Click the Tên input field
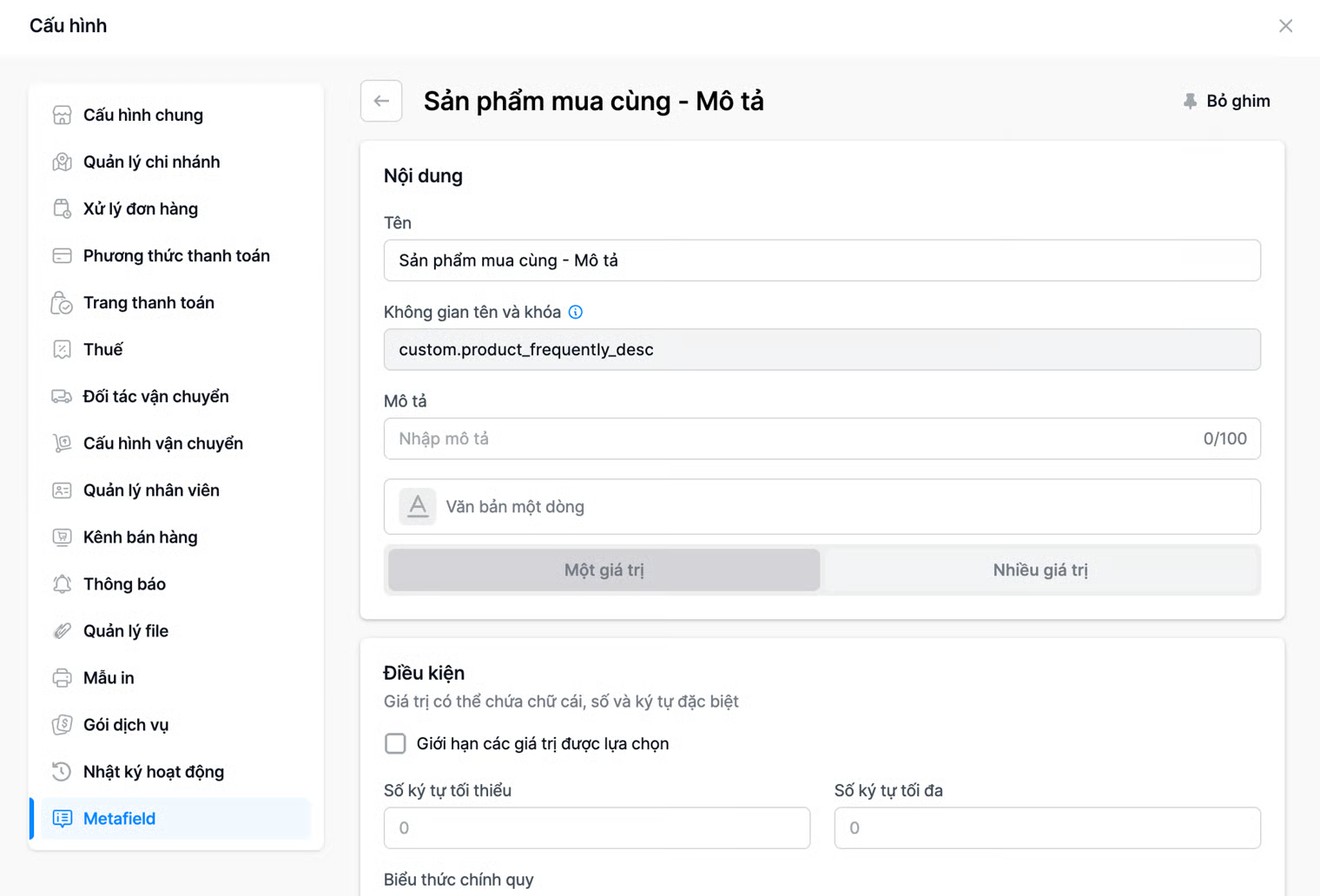The width and height of the screenshot is (1320, 896). [x=822, y=260]
